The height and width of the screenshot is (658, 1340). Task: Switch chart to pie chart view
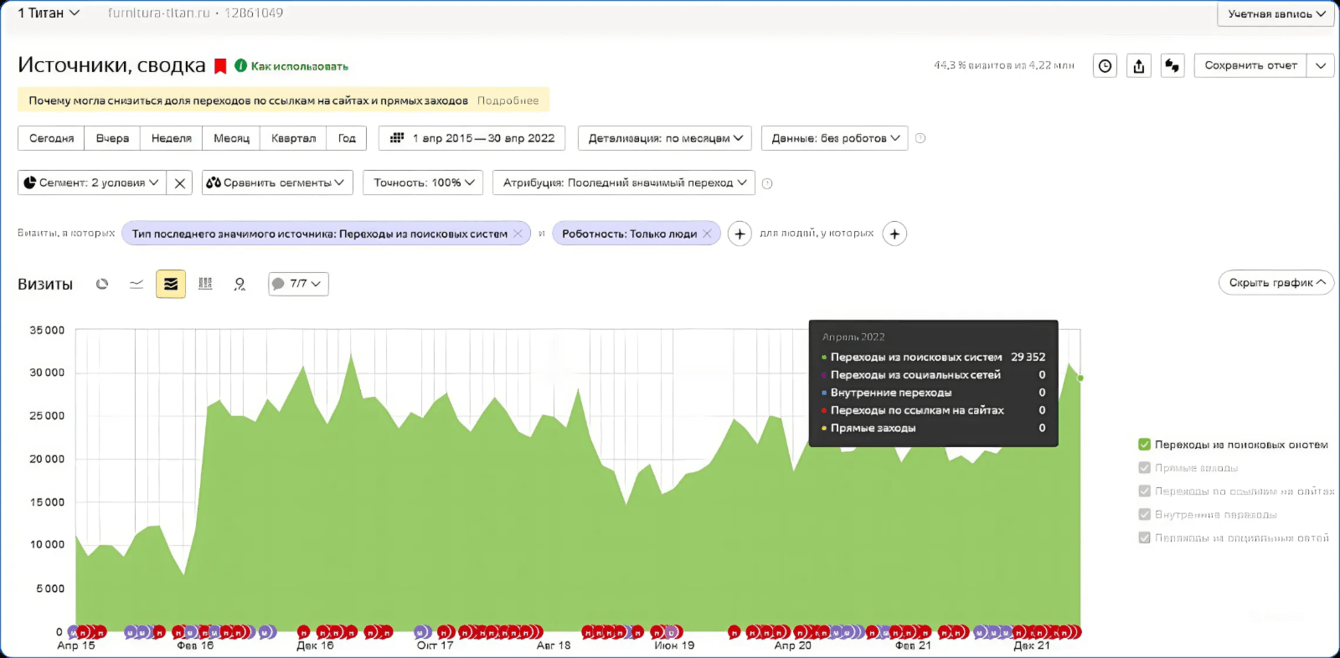coord(102,284)
